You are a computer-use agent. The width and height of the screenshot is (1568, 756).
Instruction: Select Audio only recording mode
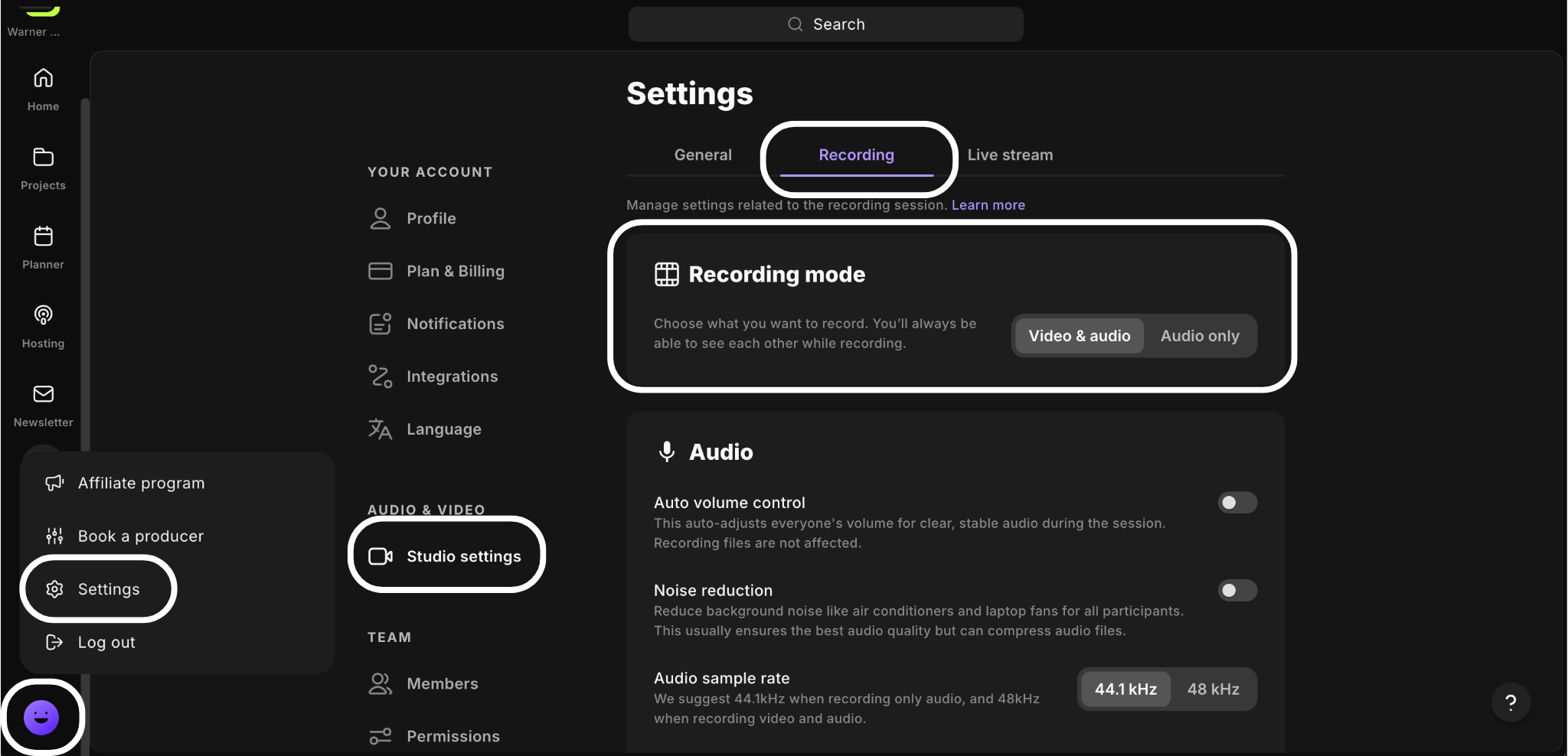click(1200, 336)
